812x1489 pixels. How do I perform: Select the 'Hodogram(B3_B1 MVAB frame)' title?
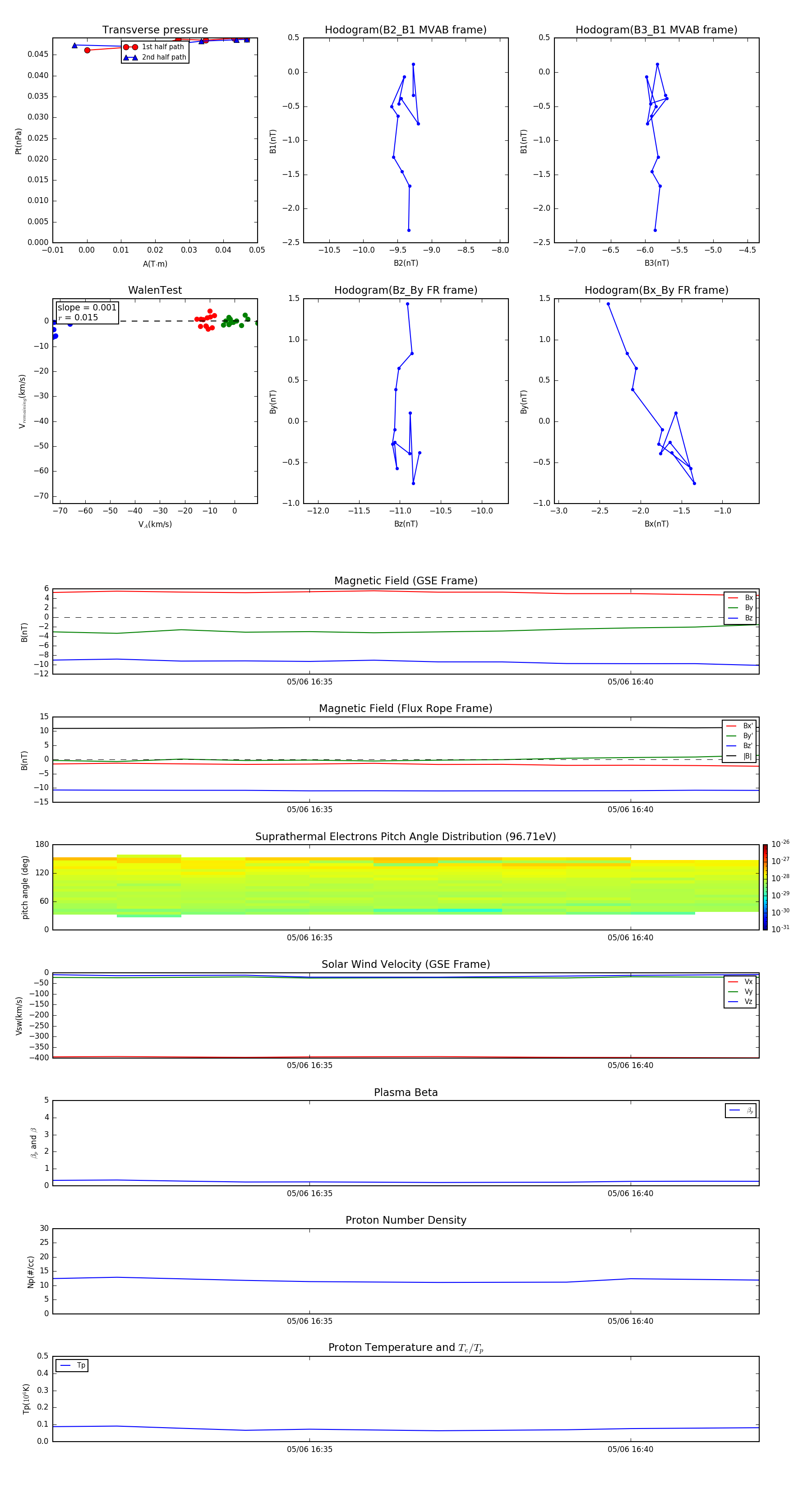click(x=656, y=29)
